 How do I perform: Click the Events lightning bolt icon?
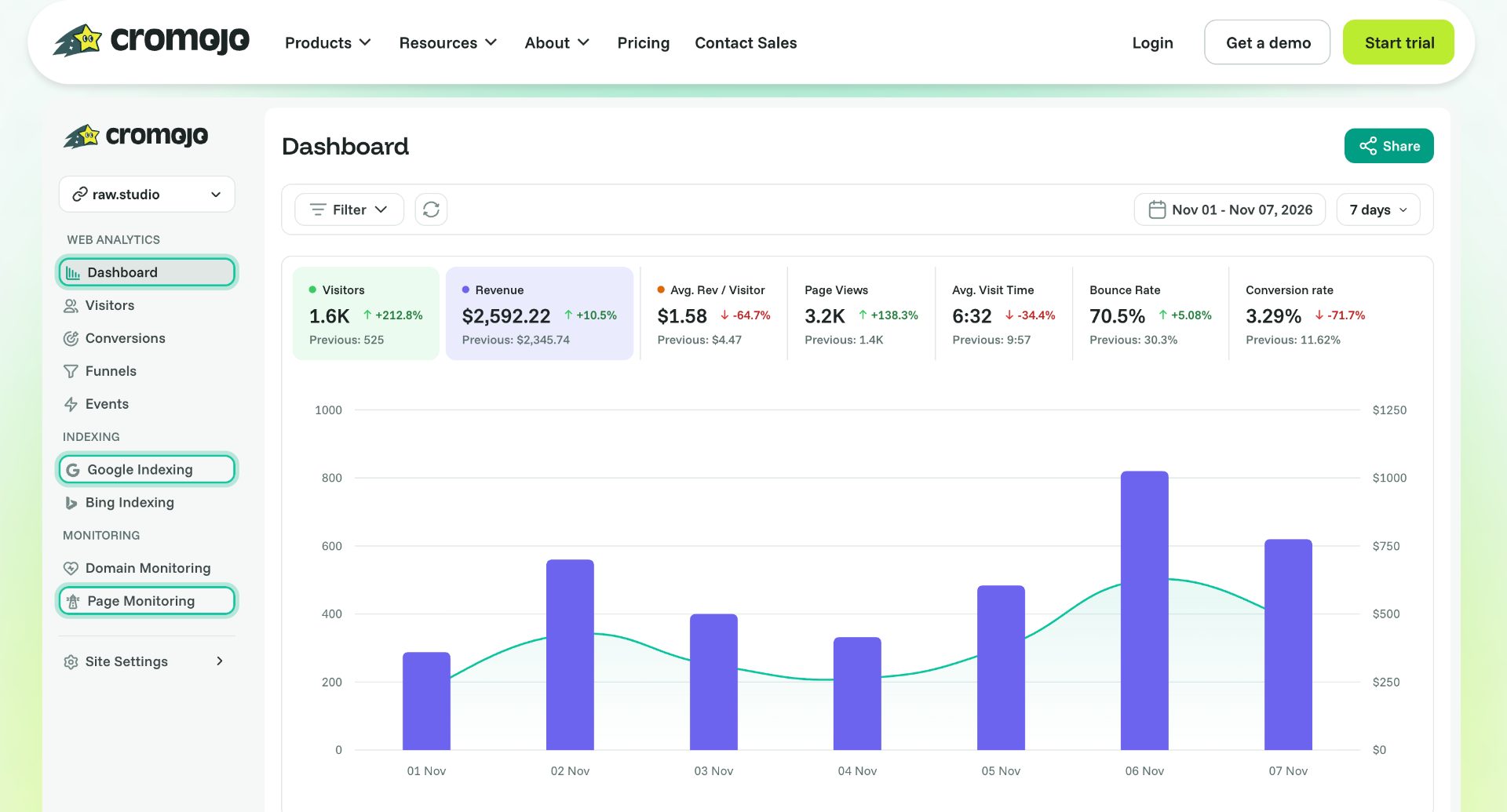click(x=71, y=405)
